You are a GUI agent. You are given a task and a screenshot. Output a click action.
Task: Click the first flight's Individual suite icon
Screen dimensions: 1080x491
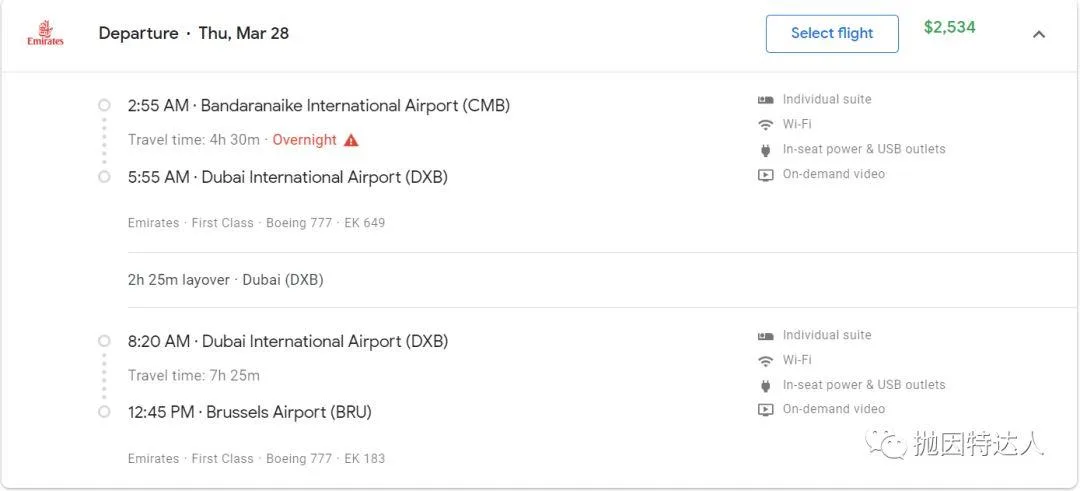click(x=765, y=100)
